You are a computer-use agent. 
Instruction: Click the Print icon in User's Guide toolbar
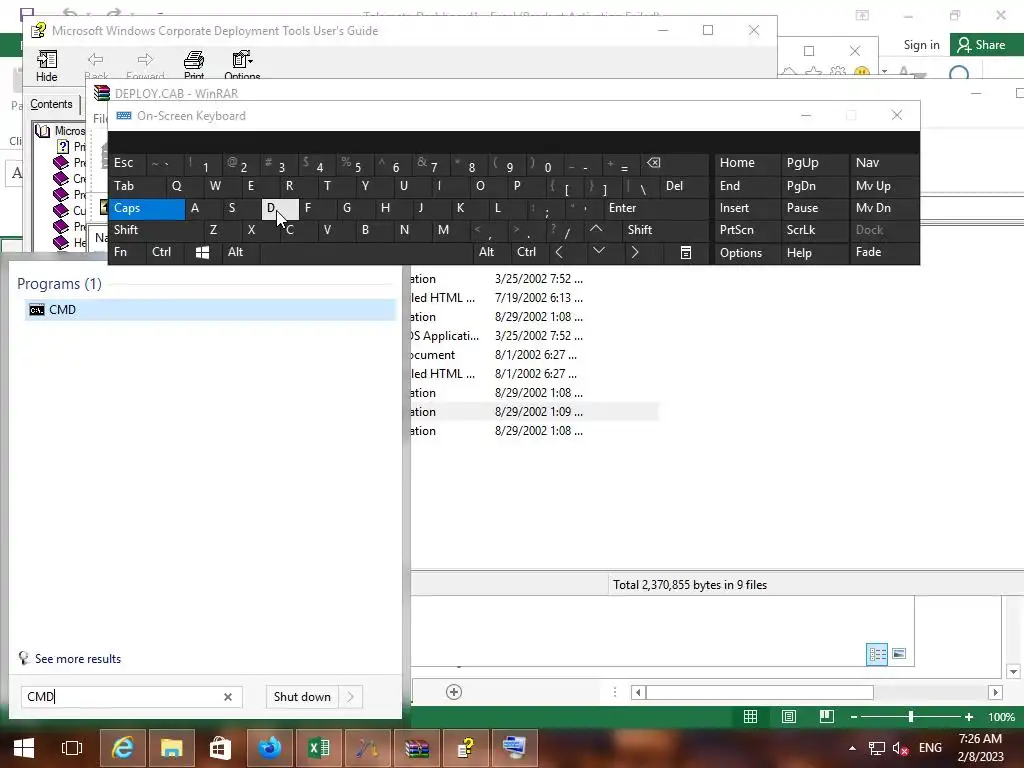tap(193, 65)
